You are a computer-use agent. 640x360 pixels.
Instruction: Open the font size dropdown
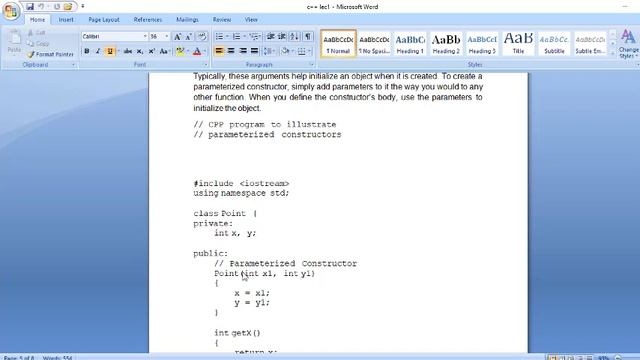coord(167,36)
